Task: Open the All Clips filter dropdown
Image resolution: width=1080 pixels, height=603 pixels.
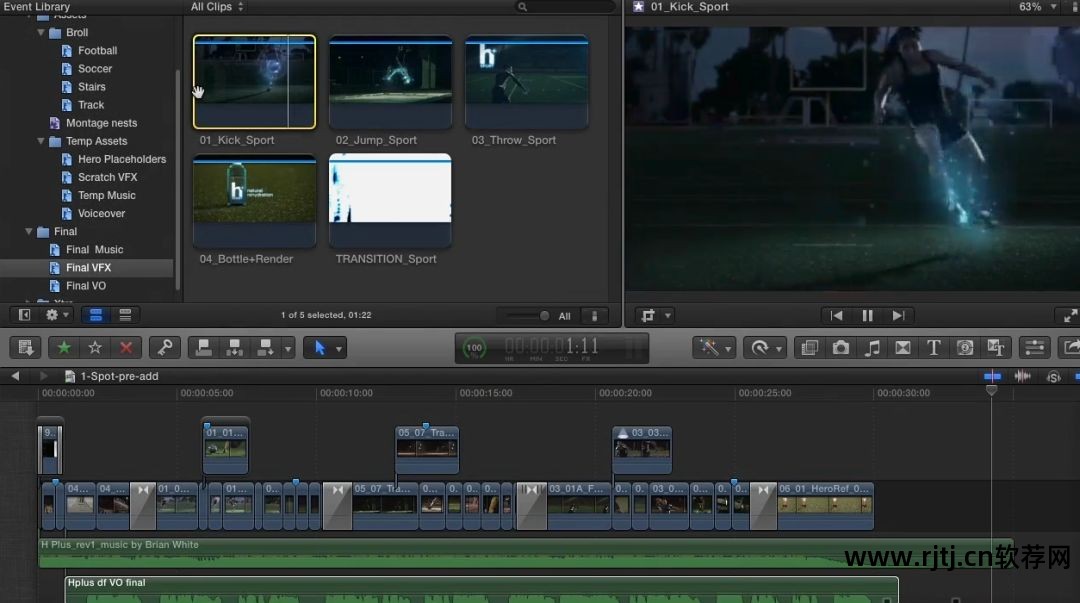Action: [x=217, y=7]
